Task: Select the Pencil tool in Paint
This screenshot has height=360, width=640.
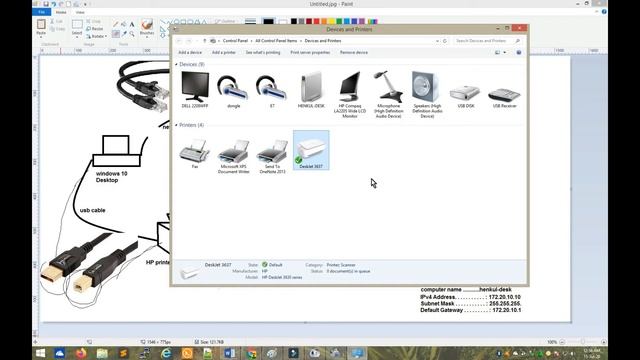Action: coord(116,24)
